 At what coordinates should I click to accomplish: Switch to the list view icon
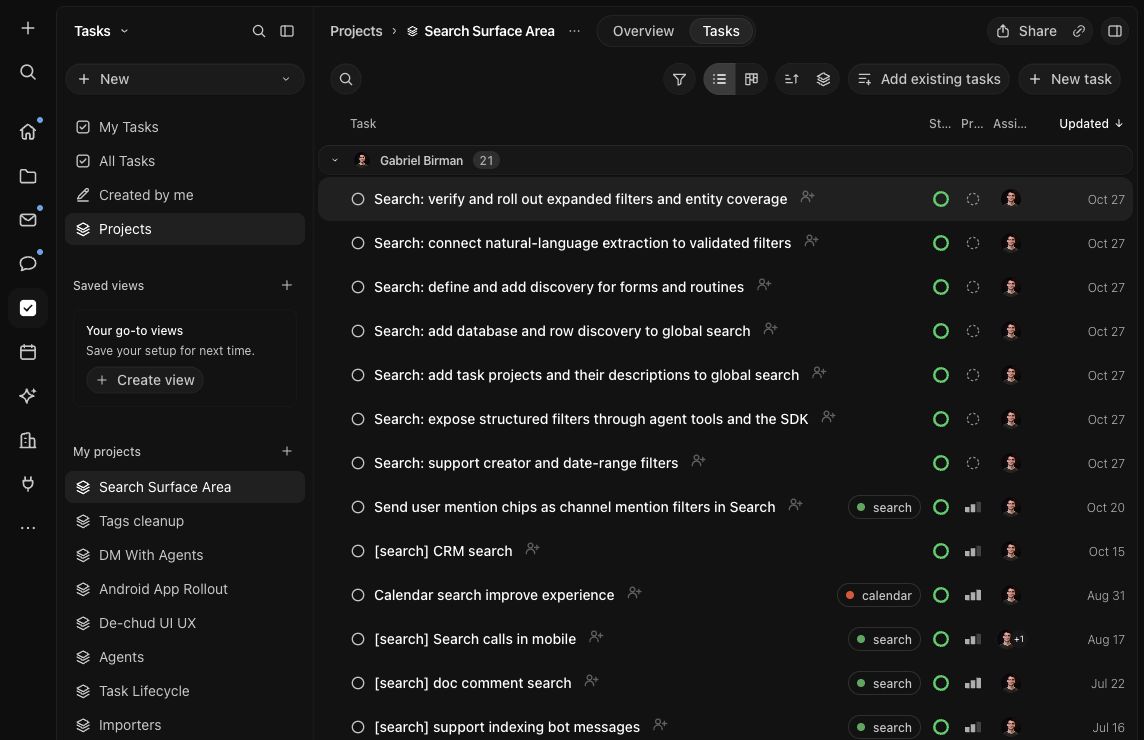pos(719,79)
